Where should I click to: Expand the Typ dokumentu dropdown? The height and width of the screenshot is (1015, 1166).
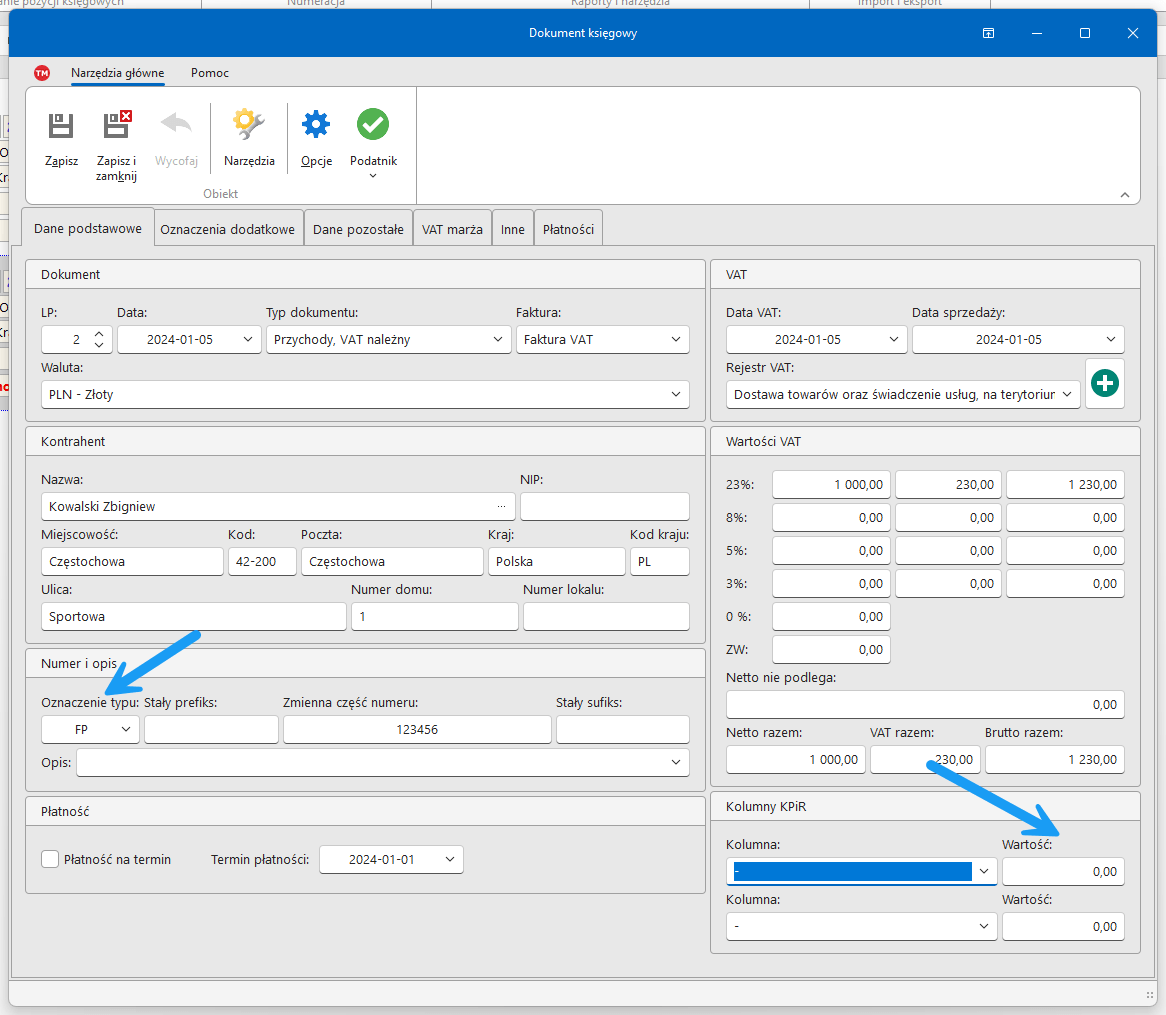(499, 340)
